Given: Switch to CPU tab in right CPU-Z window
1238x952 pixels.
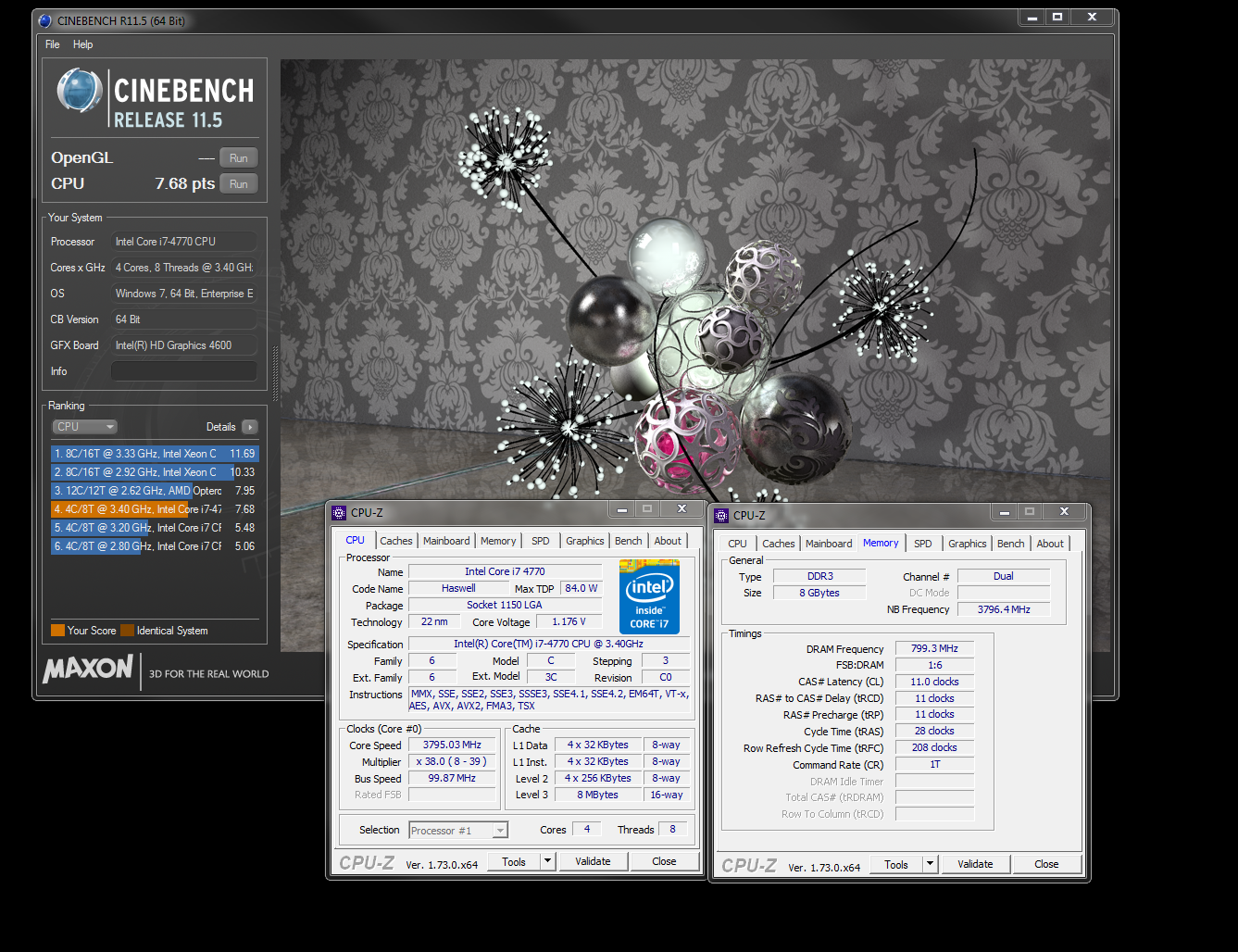Looking at the screenshot, I should [737, 544].
